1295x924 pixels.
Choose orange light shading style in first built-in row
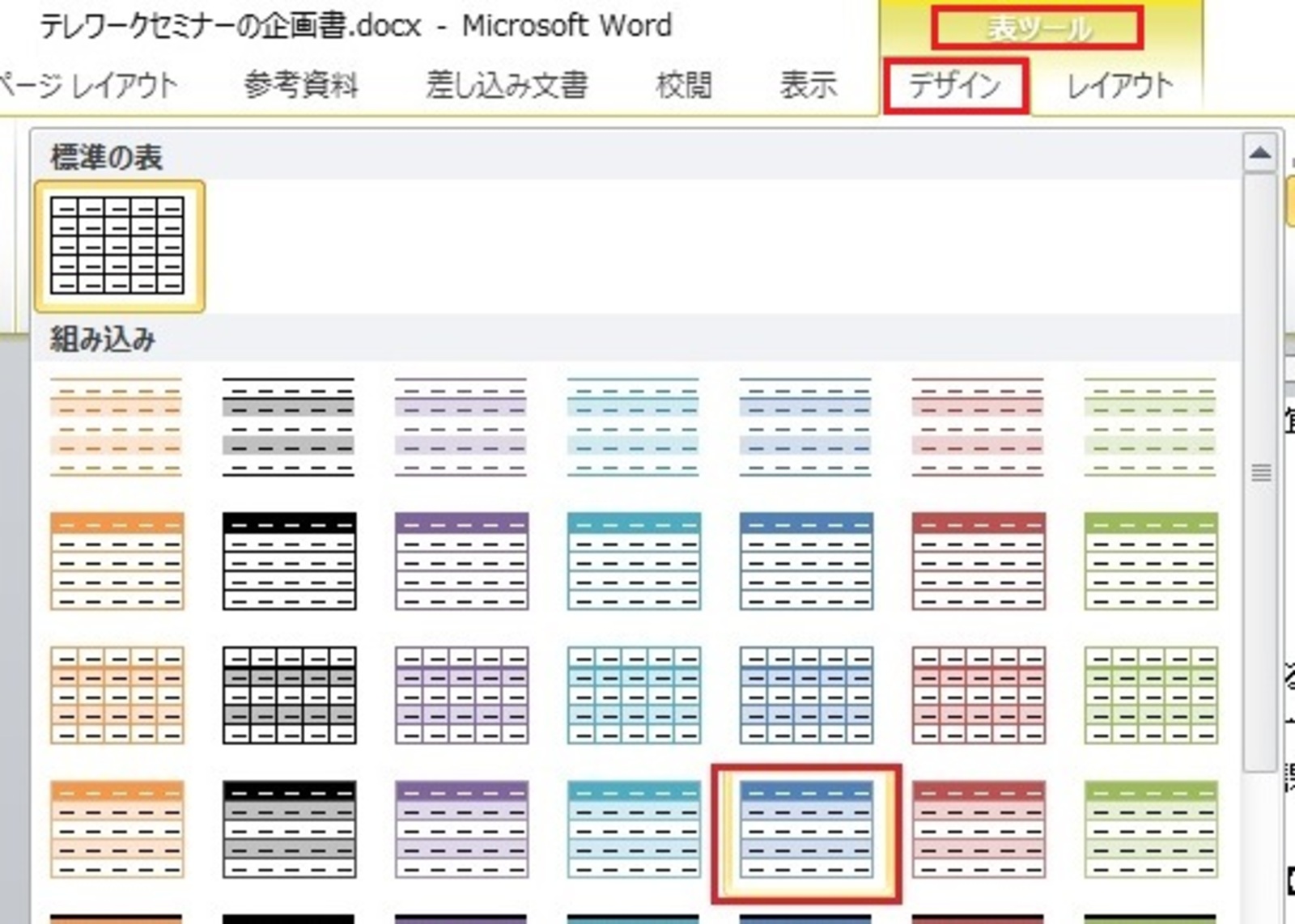point(117,426)
